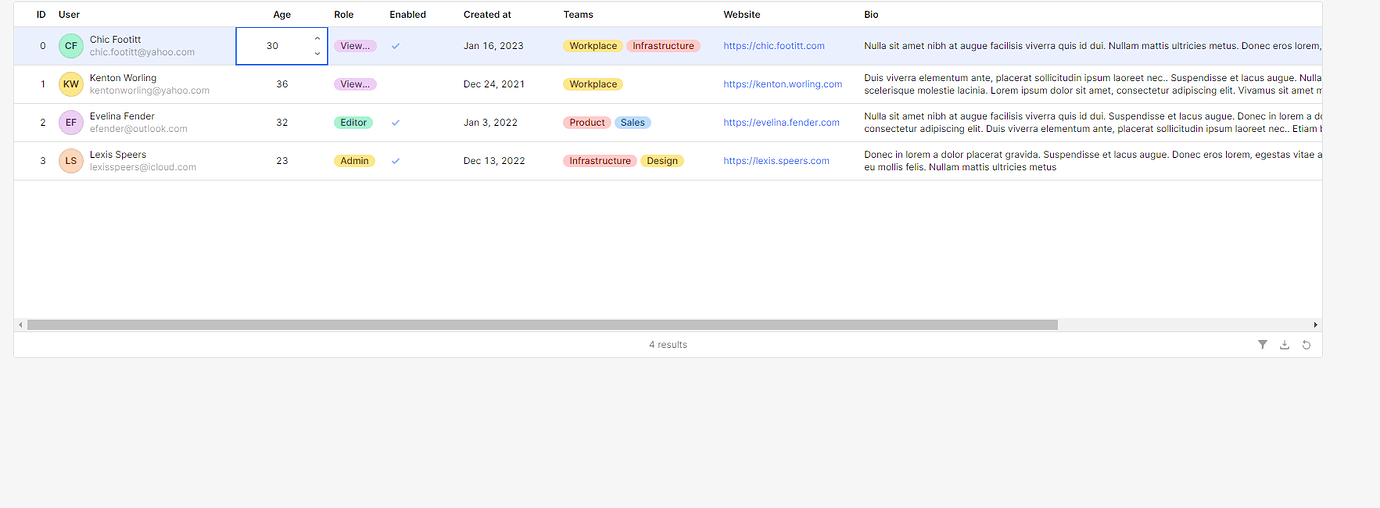The image size is (1380, 508).
Task: Click the CF avatar for Chic Footitt
Action: [70, 46]
